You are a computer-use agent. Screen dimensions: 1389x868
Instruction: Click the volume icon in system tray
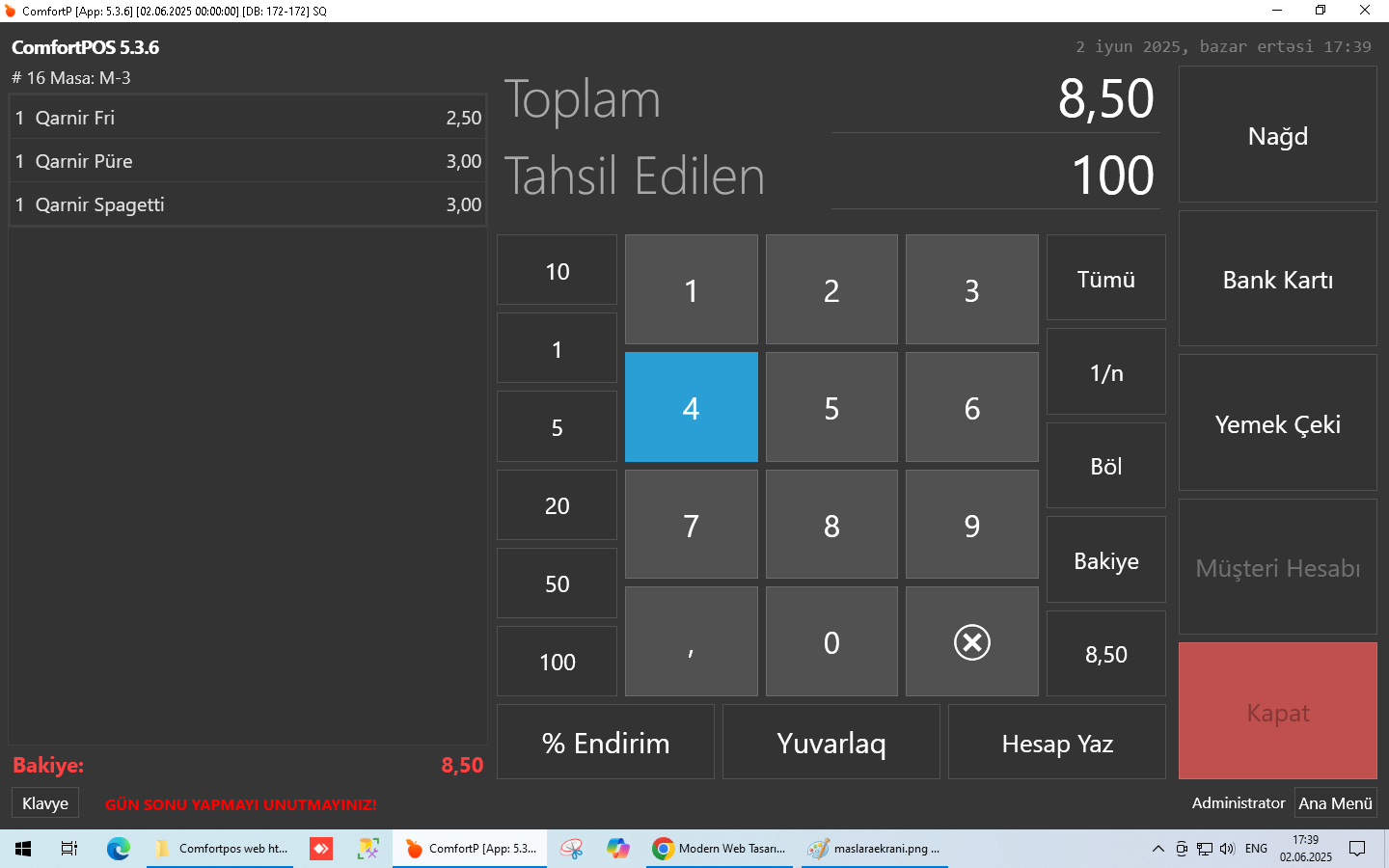pyautogui.click(x=1226, y=849)
